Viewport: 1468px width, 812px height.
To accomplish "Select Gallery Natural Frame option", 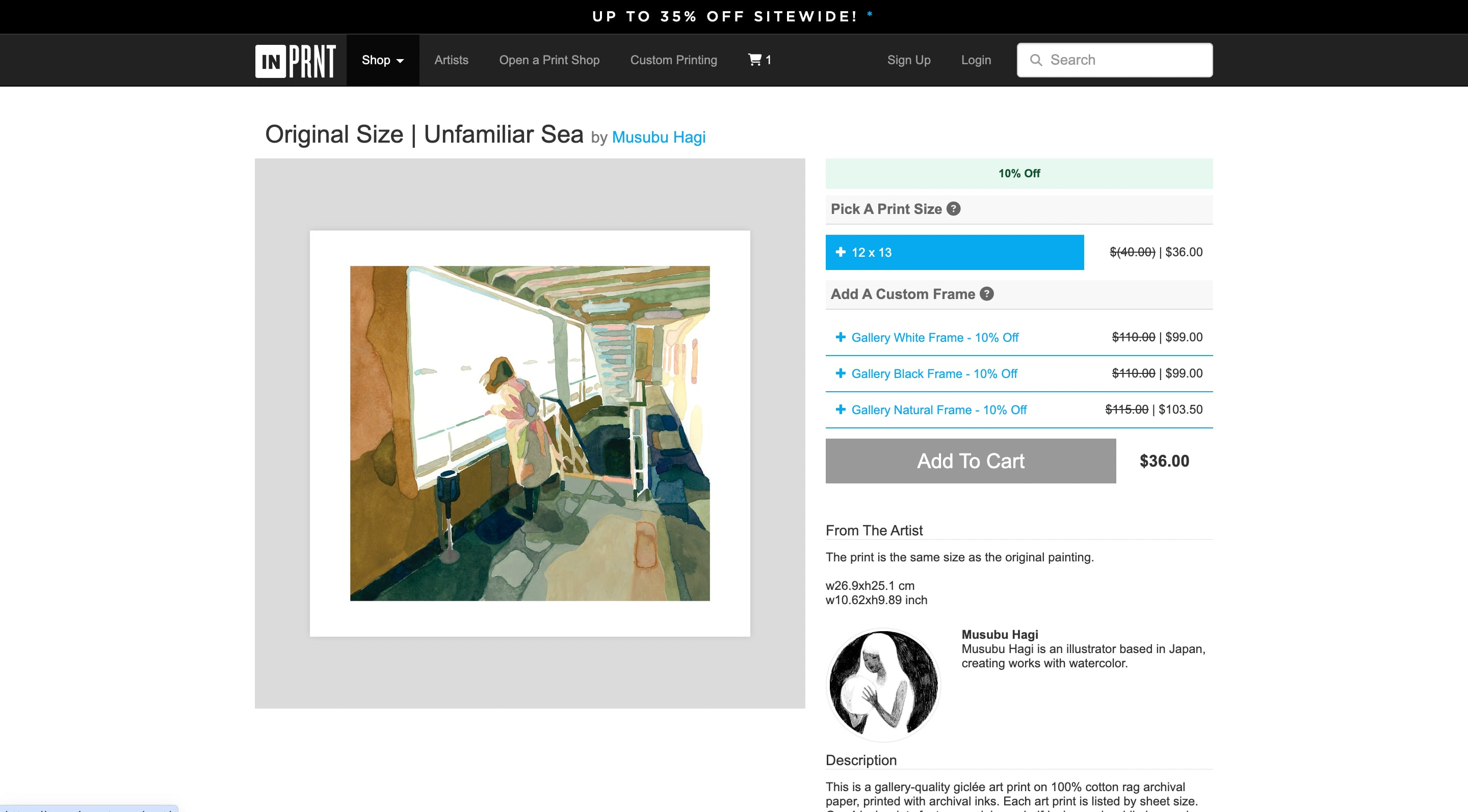I will pos(1019,410).
